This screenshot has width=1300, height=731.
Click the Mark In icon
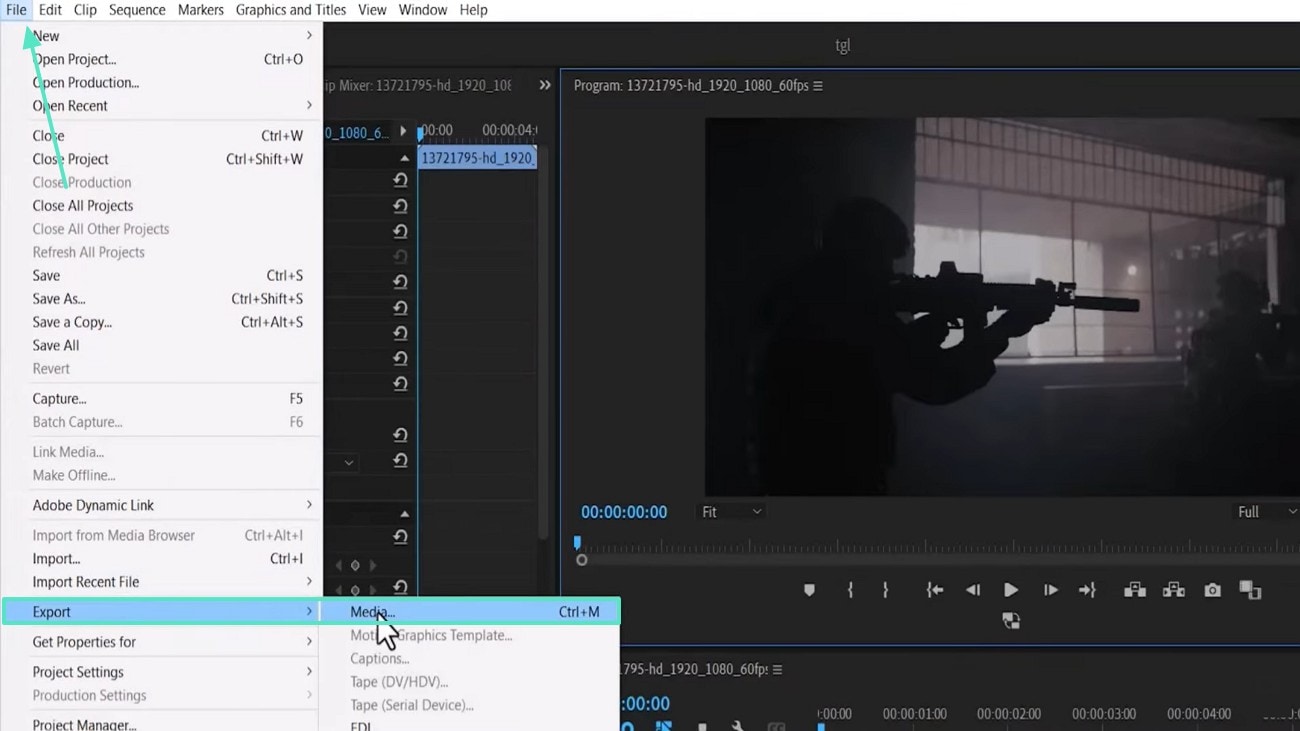click(x=849, y=590)
